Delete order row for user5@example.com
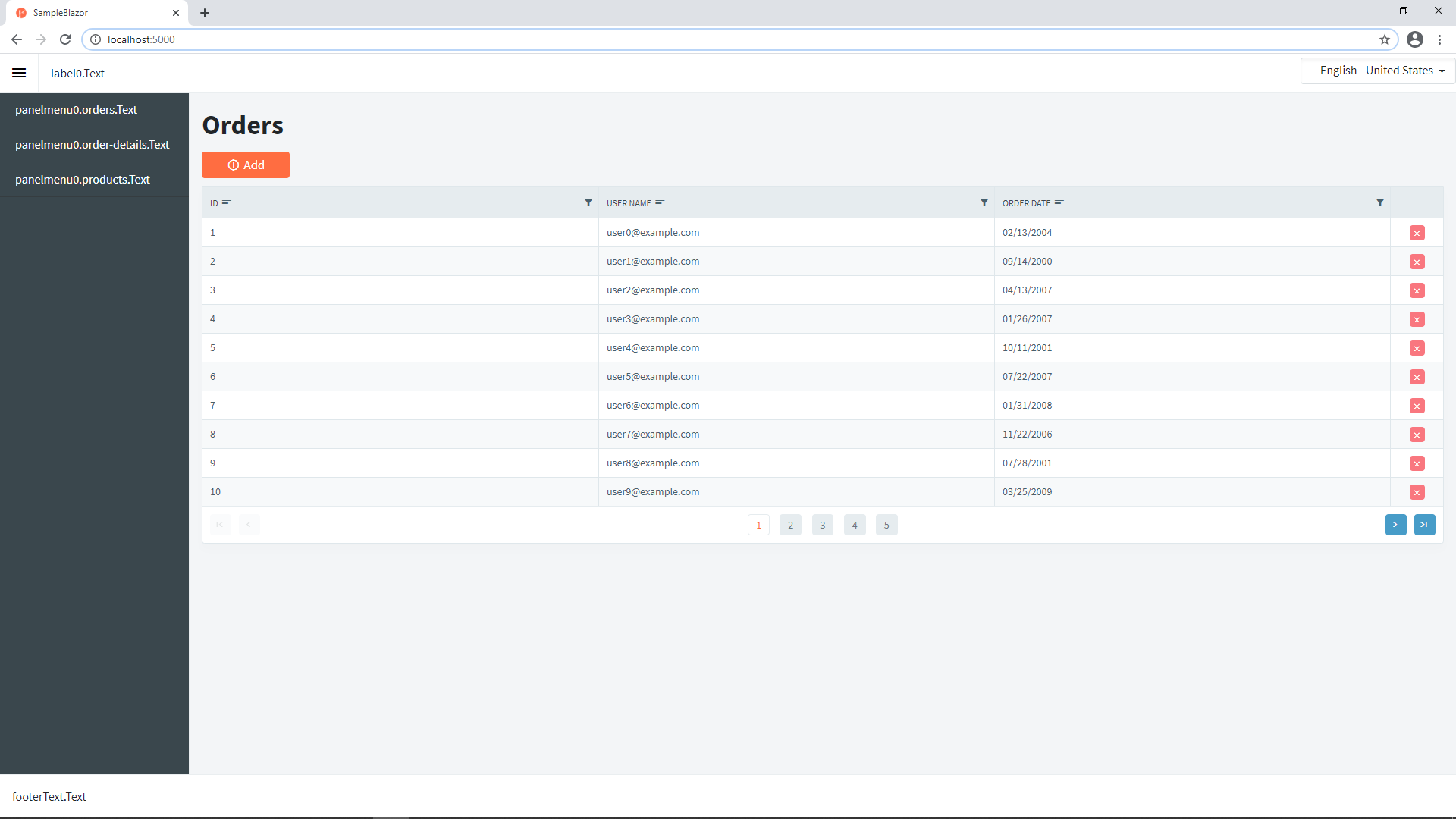The width and height of the screenshot is (1456, 819). click(1417, 377)
